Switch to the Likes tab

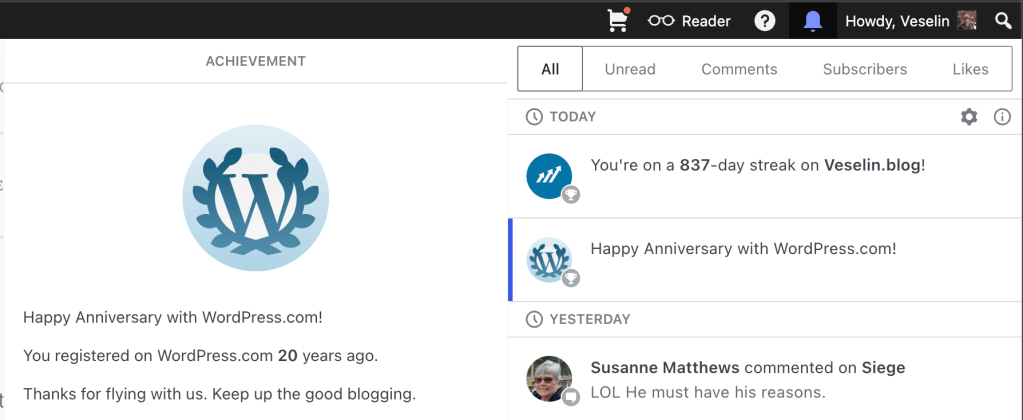pyautogui.click(x=970, y=69)
